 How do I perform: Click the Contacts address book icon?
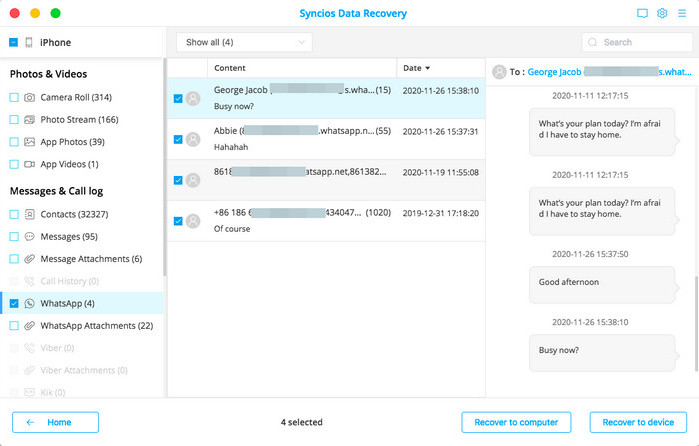click(x=29, y=214)
